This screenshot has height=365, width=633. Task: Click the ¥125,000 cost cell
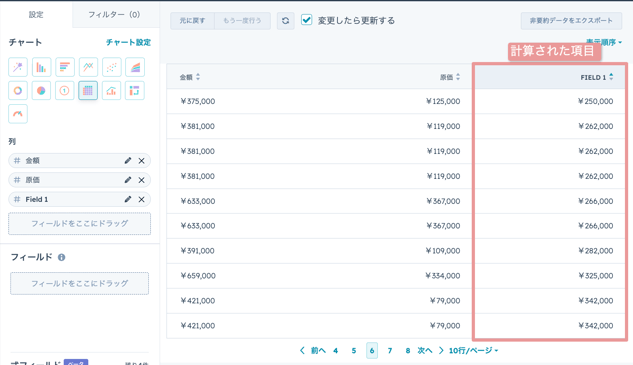click(443, 101)
